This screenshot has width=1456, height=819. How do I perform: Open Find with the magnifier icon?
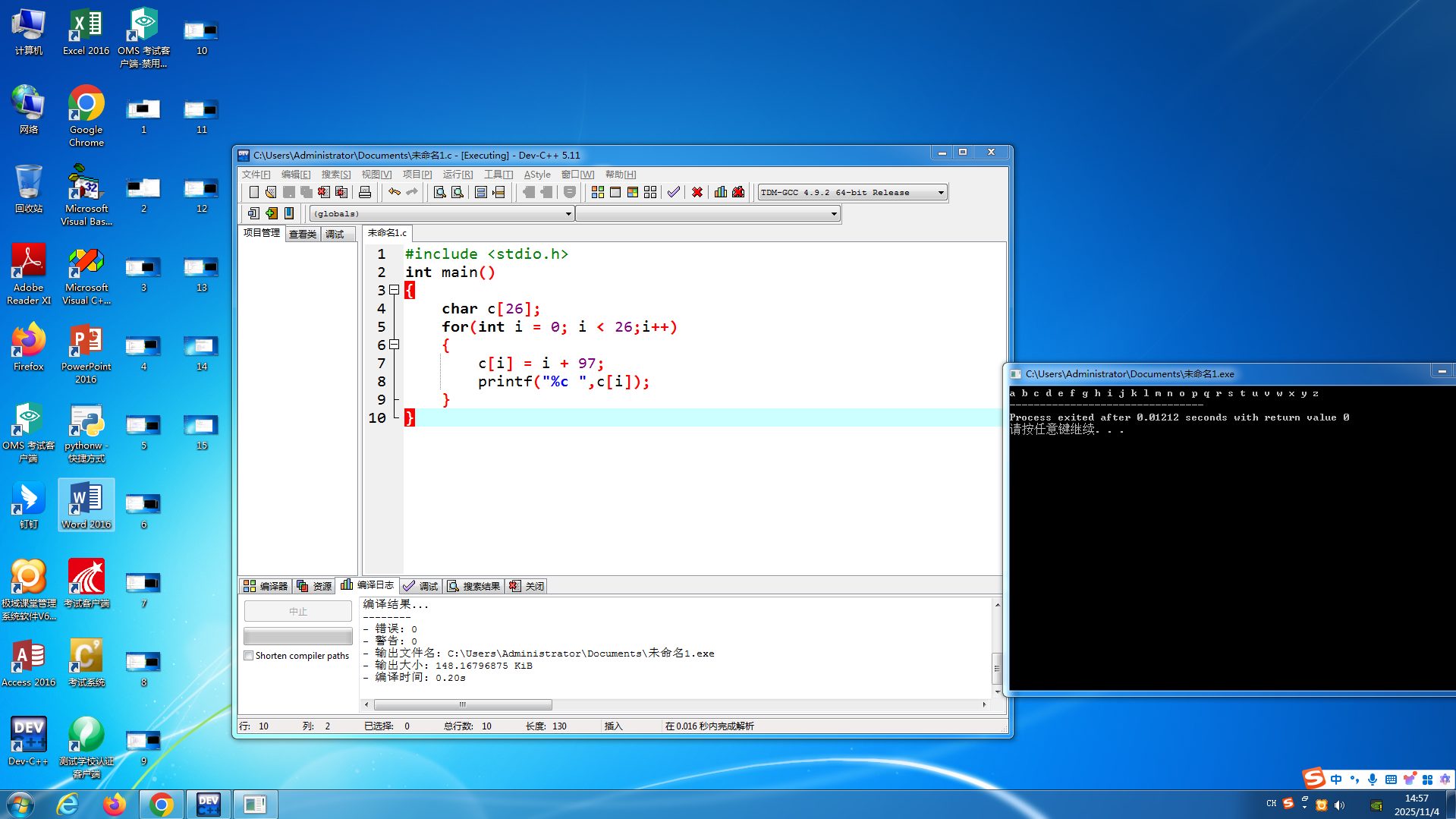(x=439, y=193)
